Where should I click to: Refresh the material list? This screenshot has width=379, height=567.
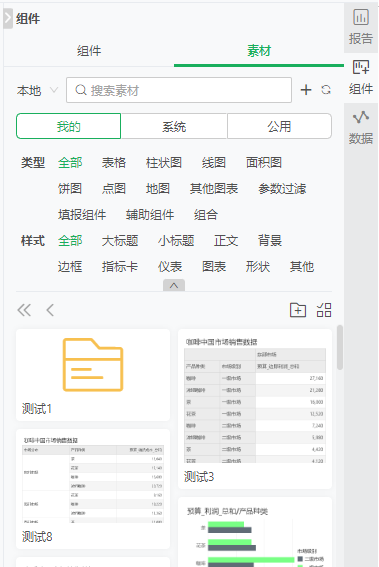pyautogui.click(x=326, y=90)
